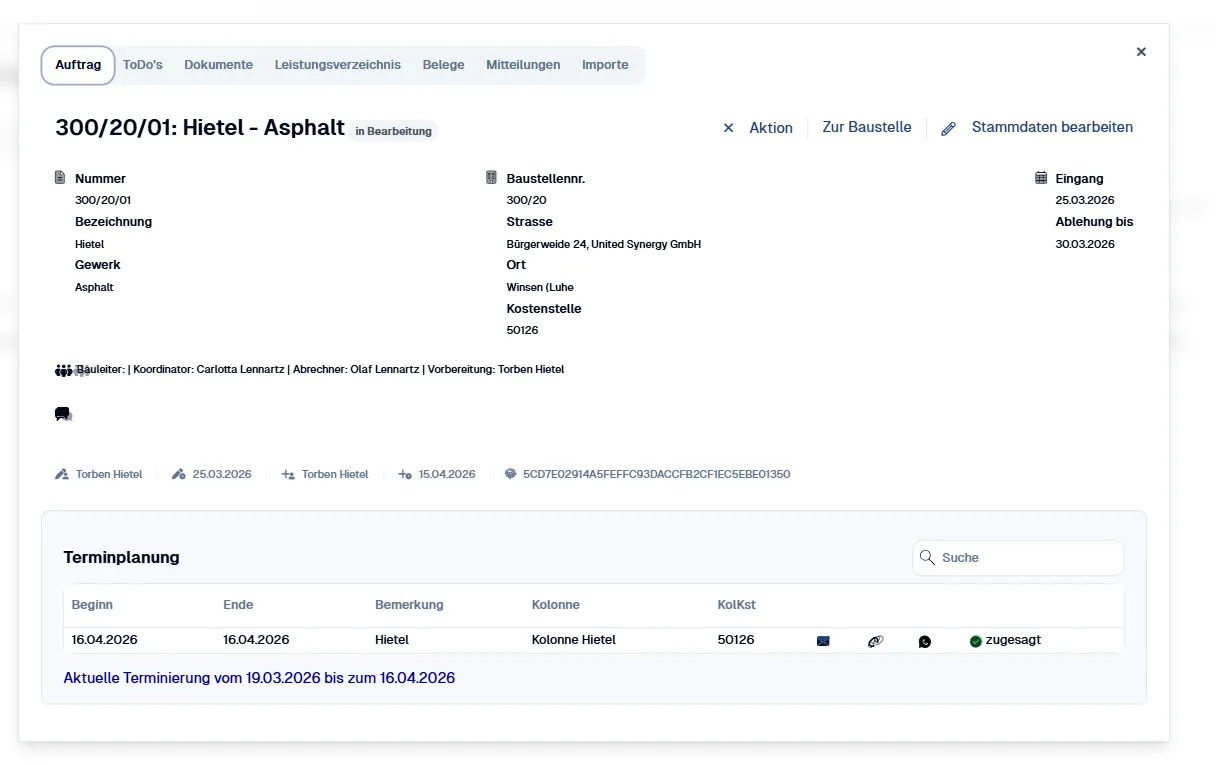
Task: Click the search magnifier in the Suche field
Action: [927, 557]
